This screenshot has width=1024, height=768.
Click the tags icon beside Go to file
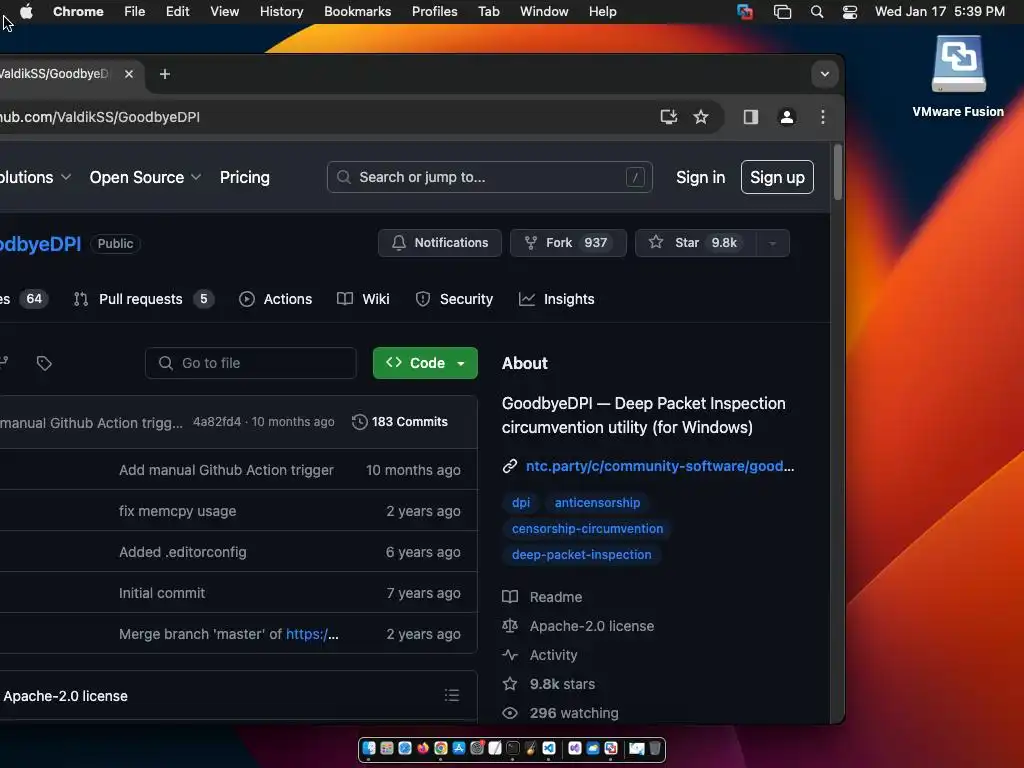coord(44,363)
